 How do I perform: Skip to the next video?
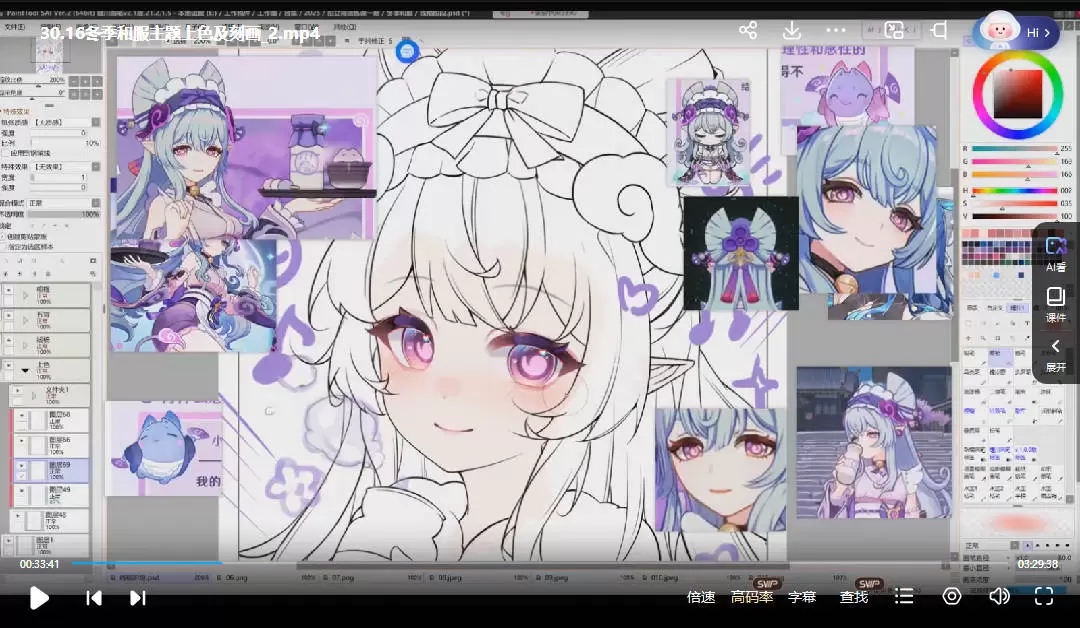click(138, 598)
